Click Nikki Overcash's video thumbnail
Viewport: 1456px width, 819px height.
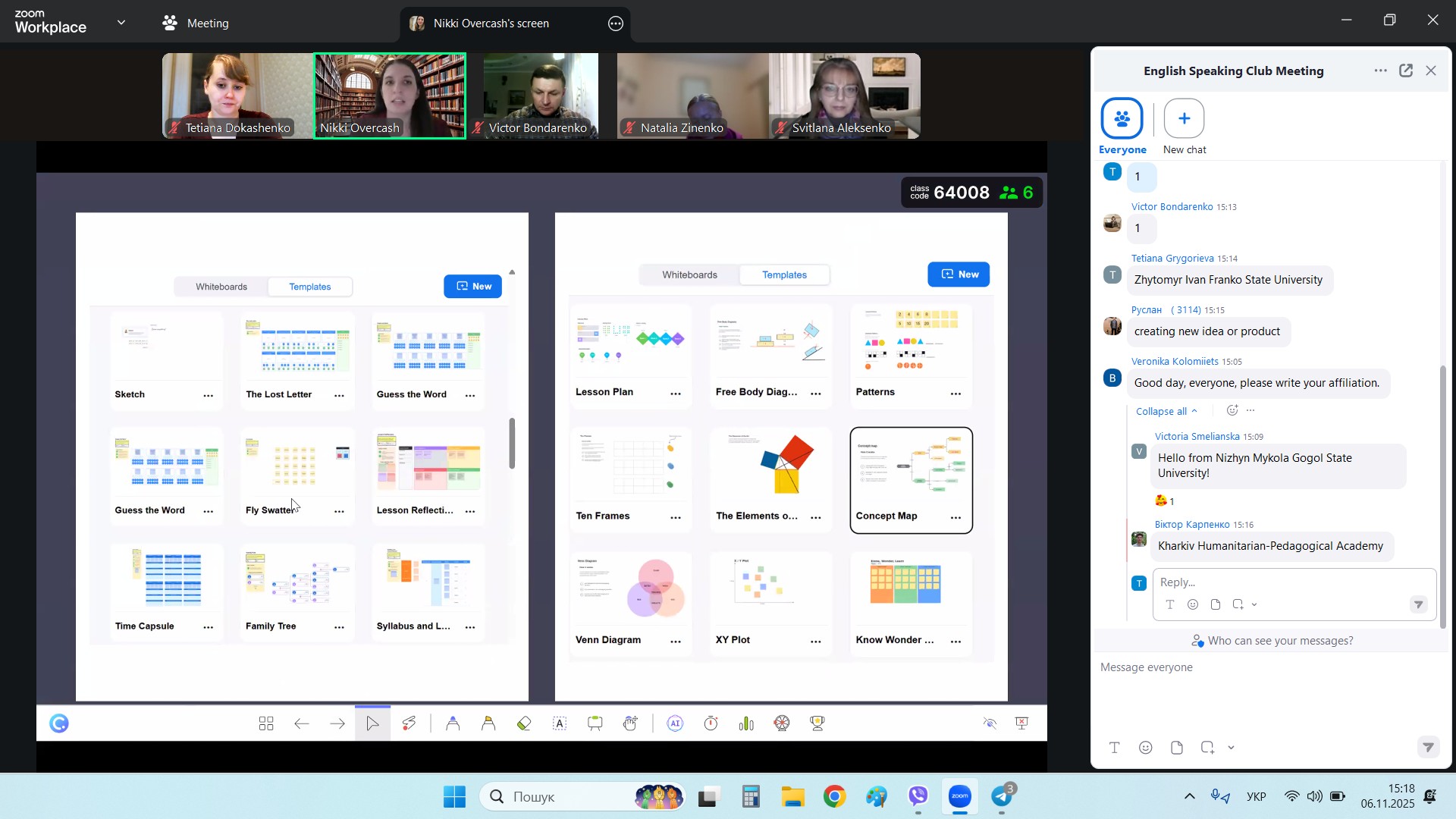click(390, 96)
